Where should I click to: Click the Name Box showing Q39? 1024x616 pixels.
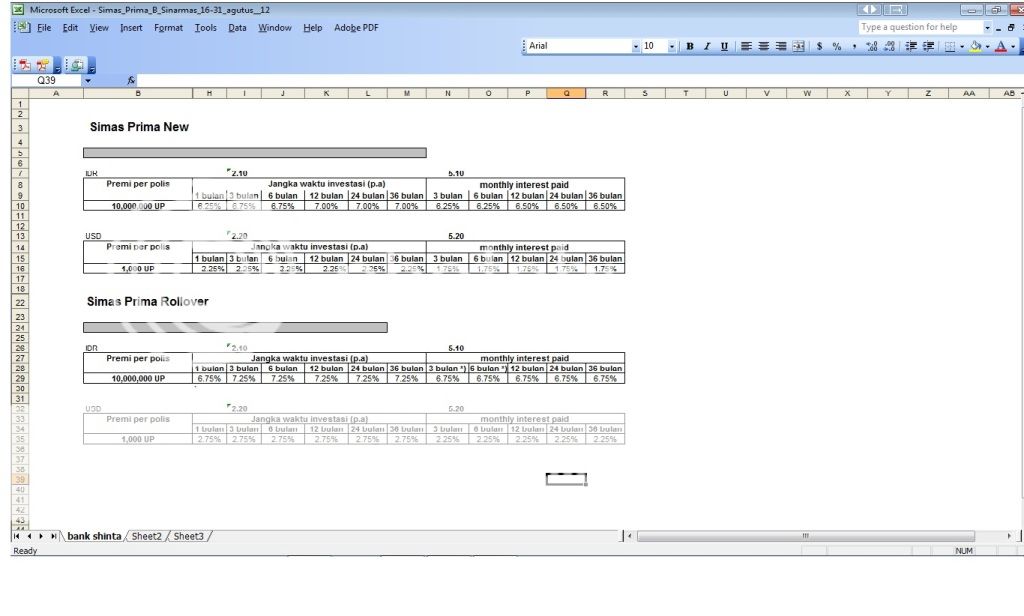point(47,80)
